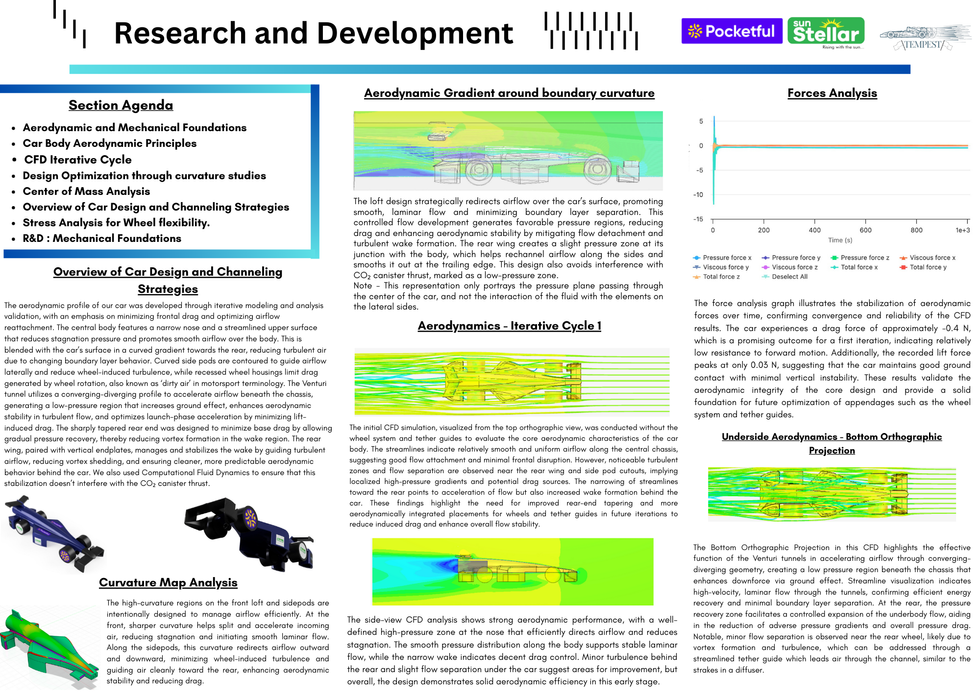Click the sun Stellar logo
Image resolution: width=980 pixels, height=694 pixels.
(826, 33)
